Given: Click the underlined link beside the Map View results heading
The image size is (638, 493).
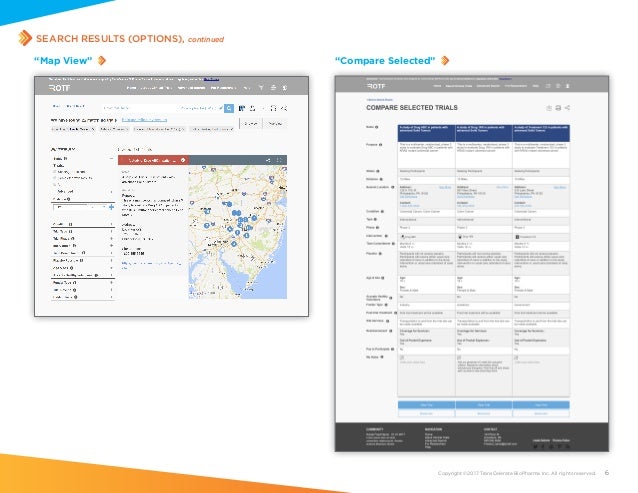Looking at the screenshot, I should click(144, 120).
